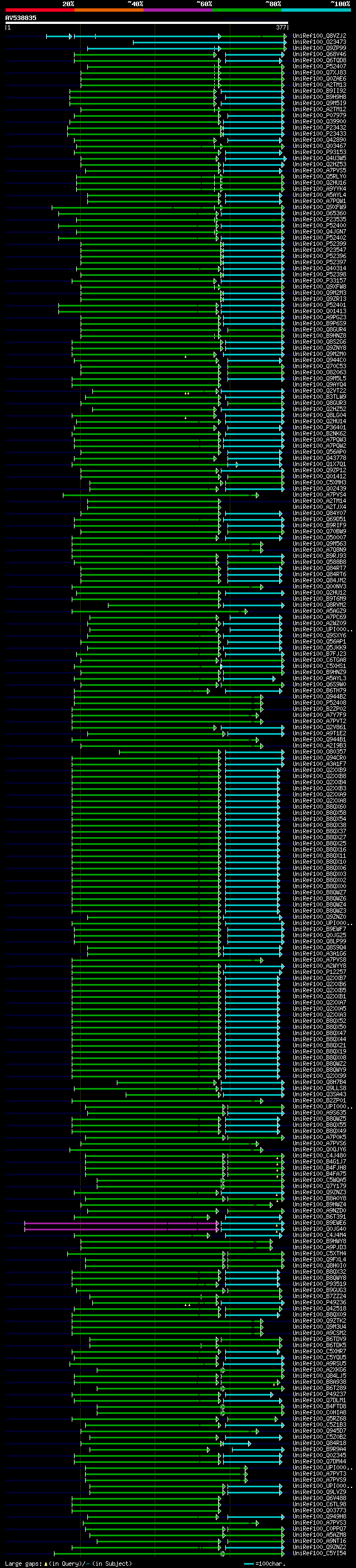Click label UniRef100_A7Y7F9
The image size is (356, 1568).
(x=319, y=715)
